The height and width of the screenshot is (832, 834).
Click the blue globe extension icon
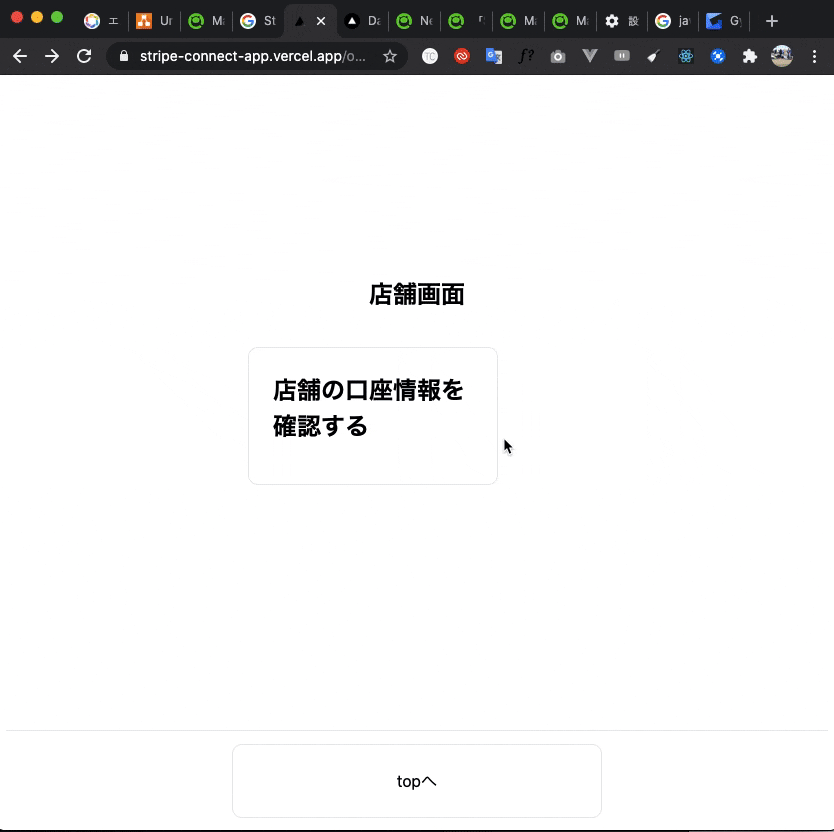[718, 56]
